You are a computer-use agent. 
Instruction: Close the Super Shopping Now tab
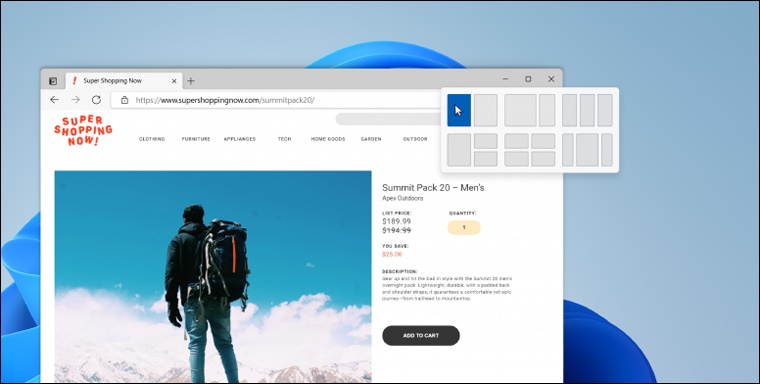click(174, 81)
